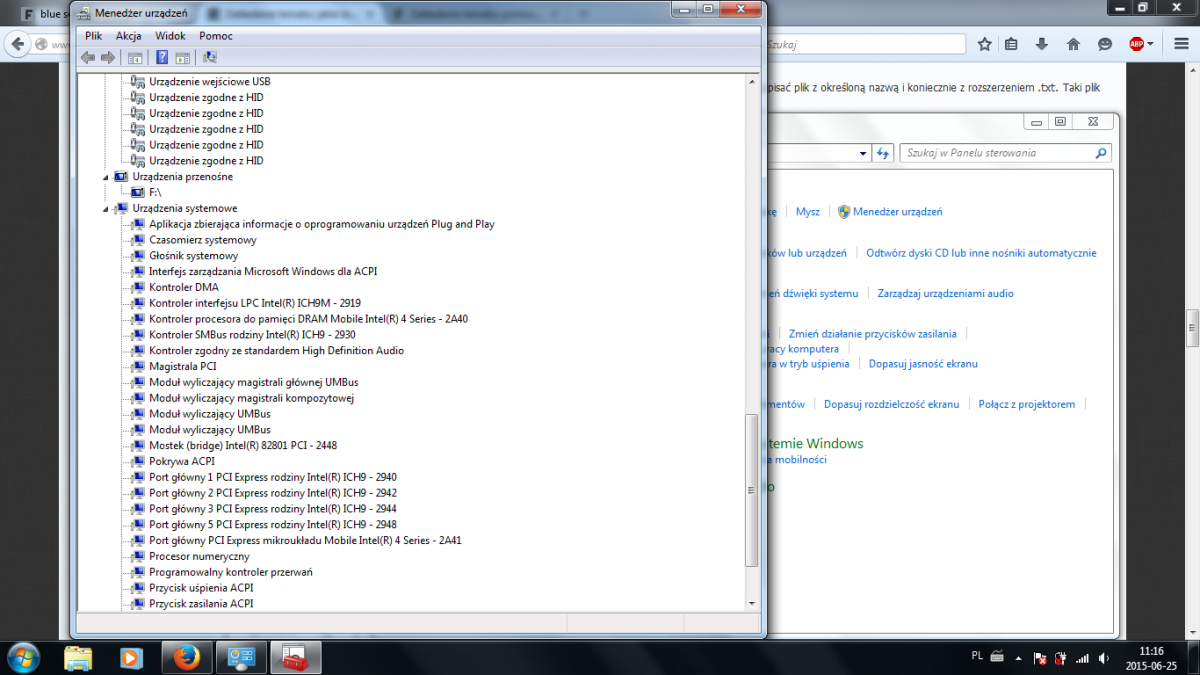This screenshot has width=1200, height=675.
Task: Click Zmień działanie przycisków zasilania link
Action: [873, 334]
